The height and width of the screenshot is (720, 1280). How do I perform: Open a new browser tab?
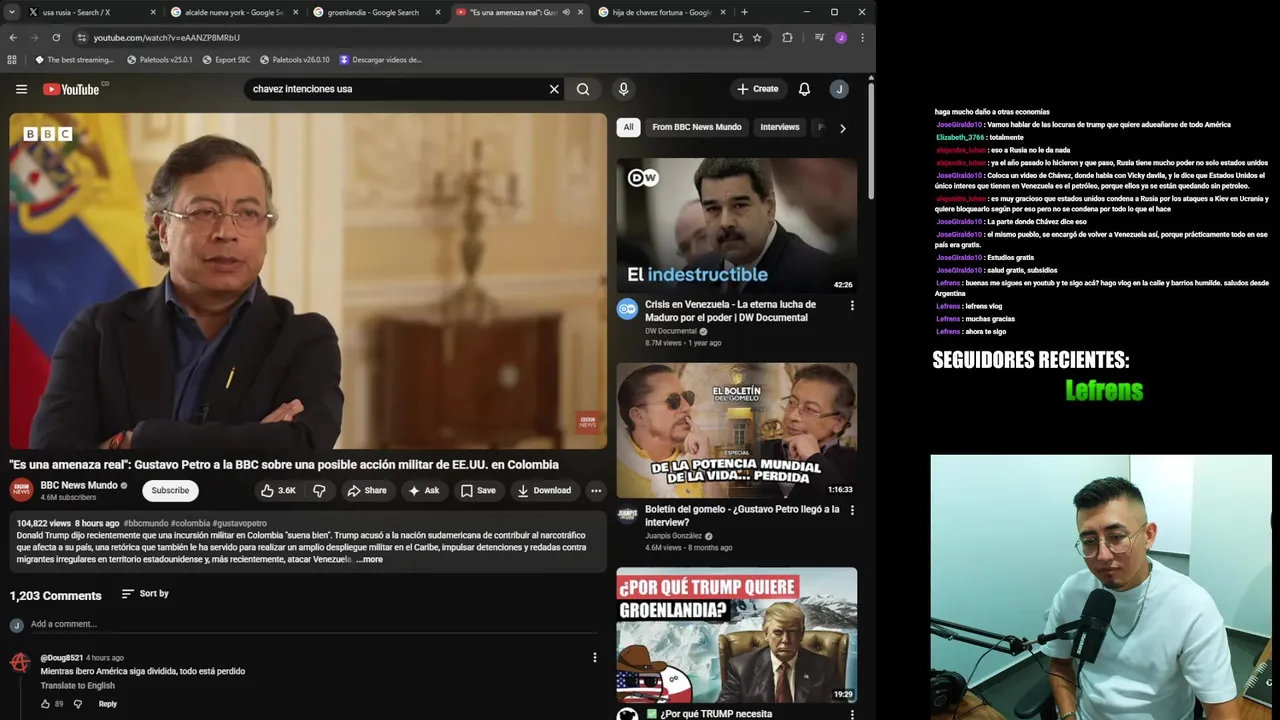click(x=744, y=12)
